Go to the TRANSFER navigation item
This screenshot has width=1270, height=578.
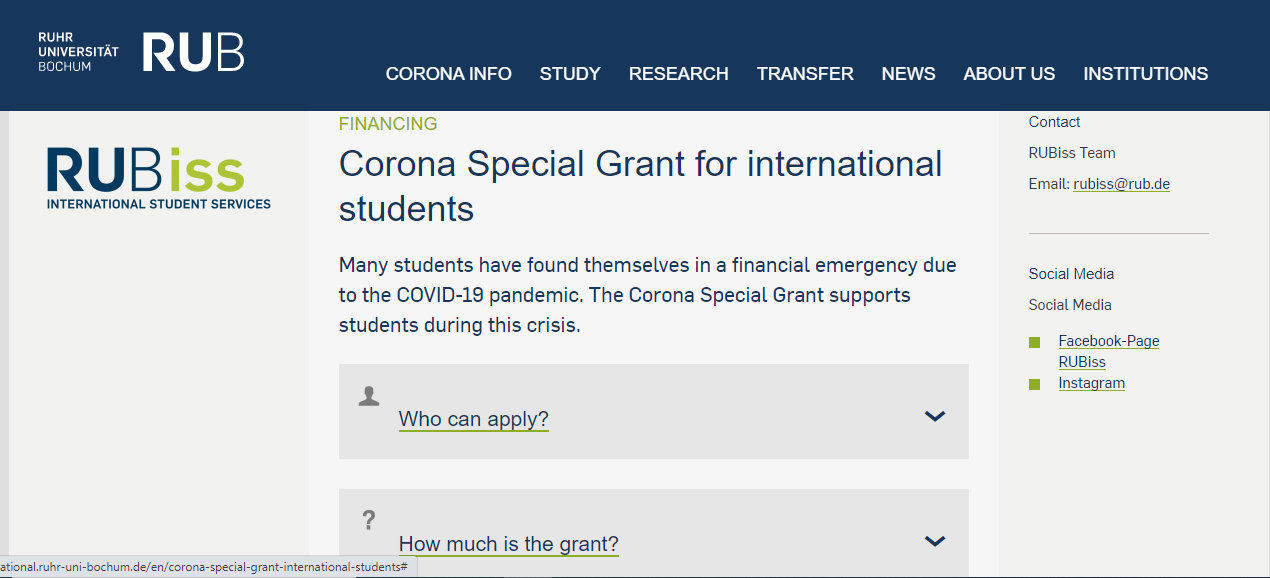805,74
